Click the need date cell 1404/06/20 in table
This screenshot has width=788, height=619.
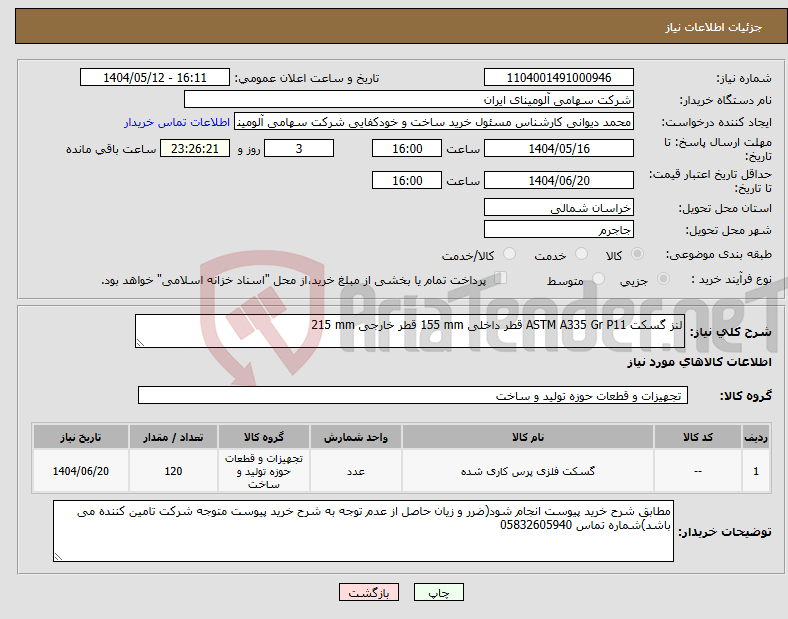81,471
